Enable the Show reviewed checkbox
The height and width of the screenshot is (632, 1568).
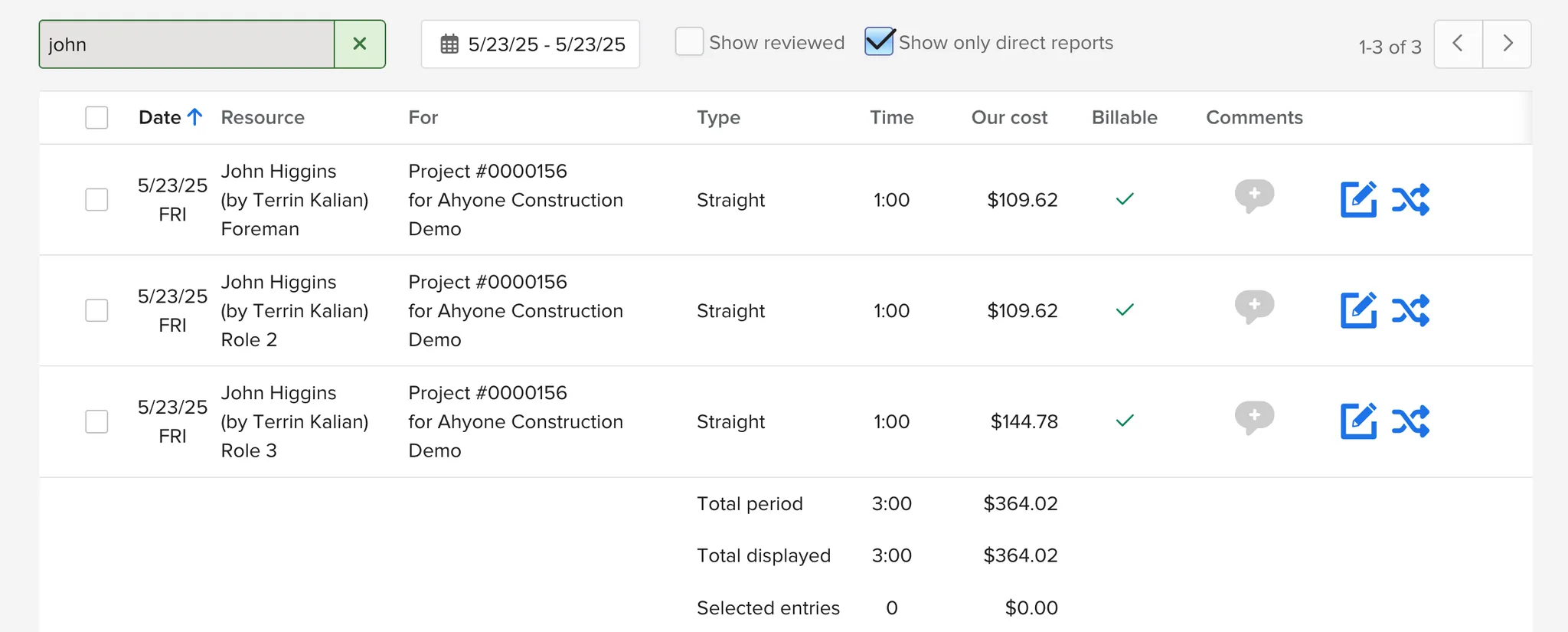tap(689, 42)
